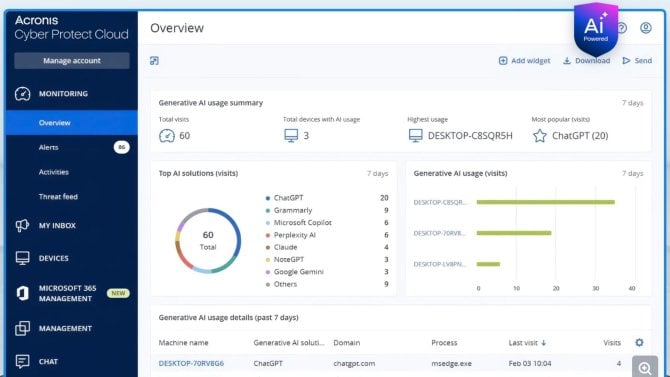Image resolution: width=670 pixels, height=377 pixels.
Task: Click the Grammarly legend entry
Action: click(293, 210)
